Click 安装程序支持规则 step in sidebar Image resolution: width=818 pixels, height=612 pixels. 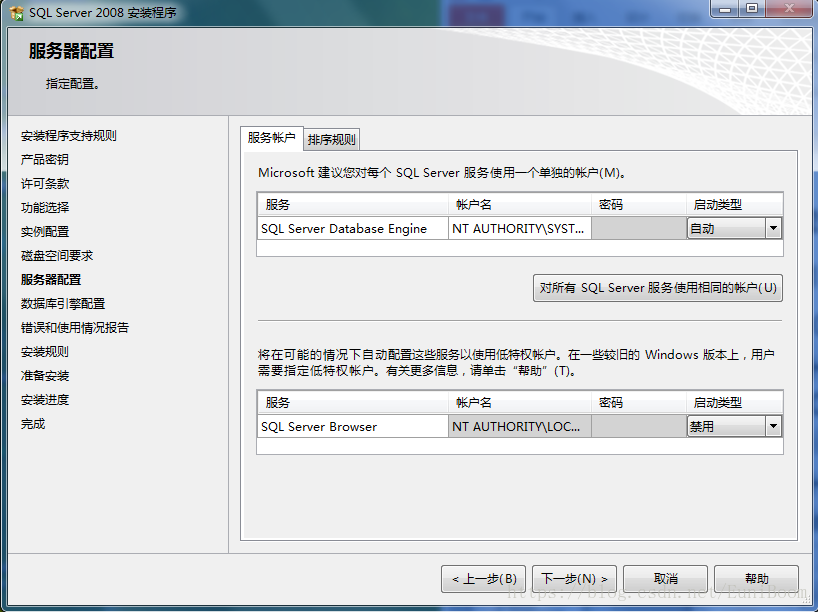click(68, 136)
